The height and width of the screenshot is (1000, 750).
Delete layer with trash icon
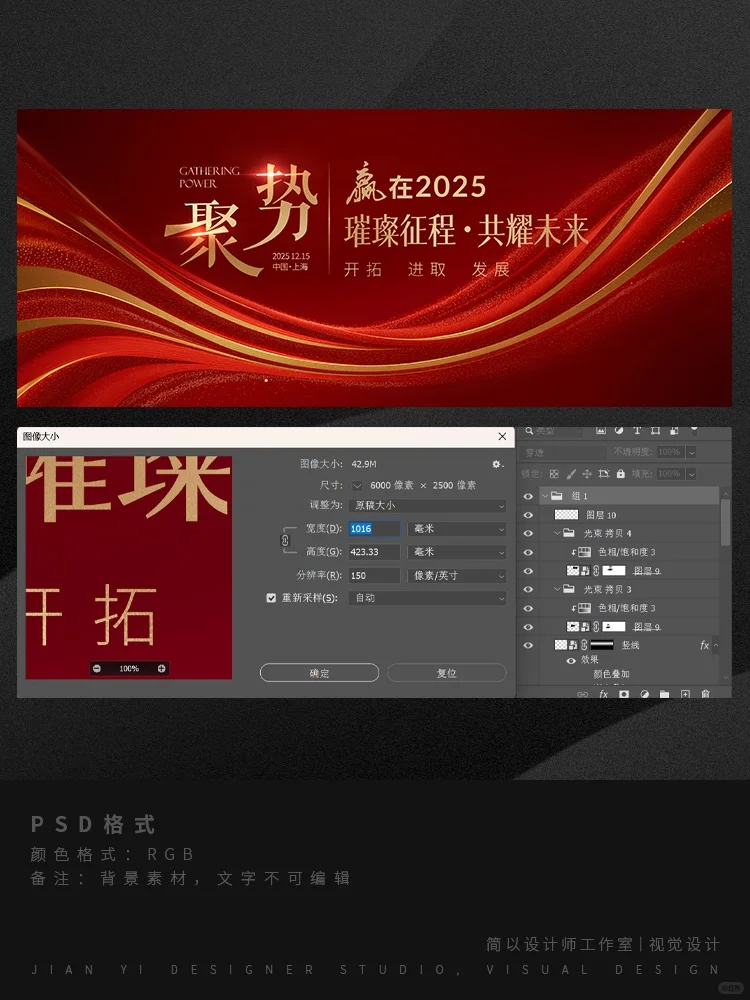[705, 694]
